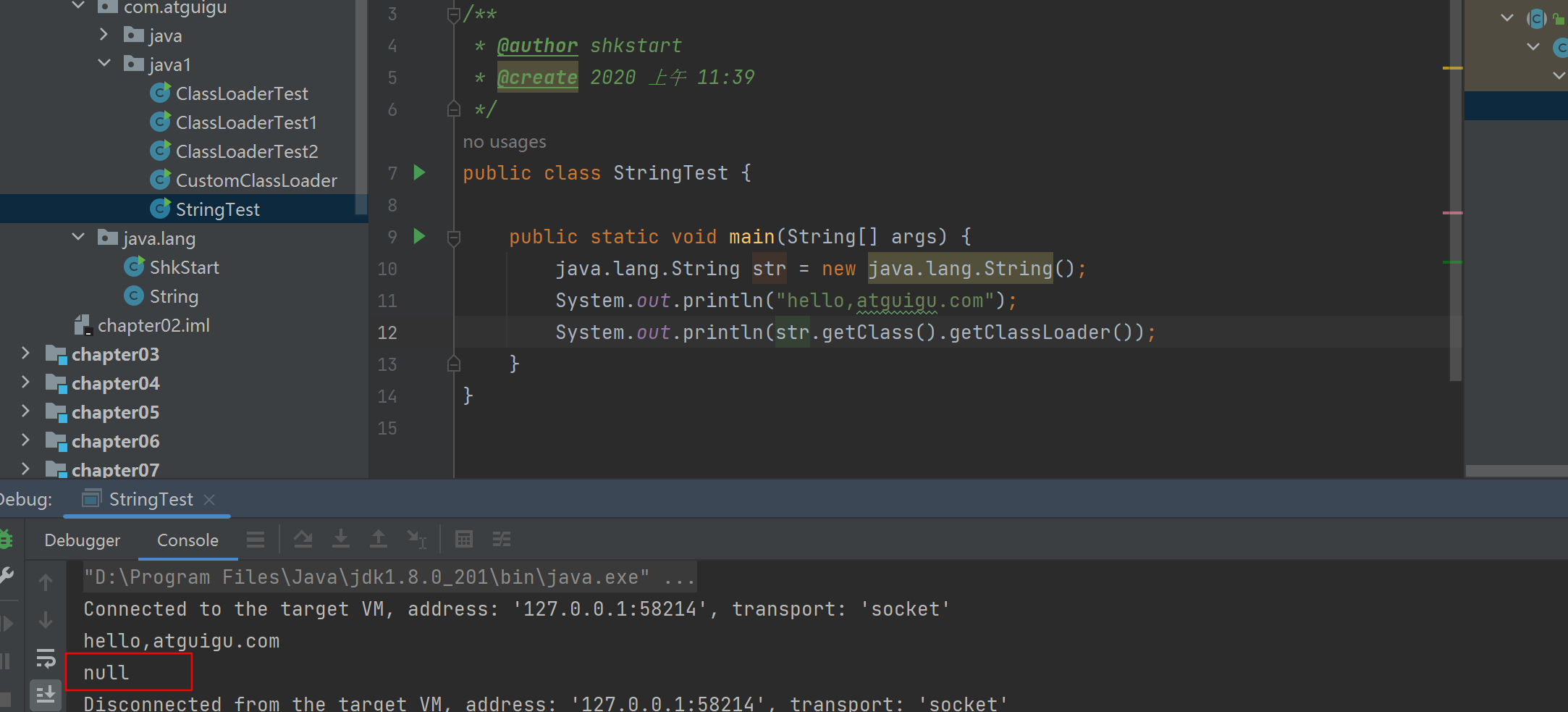Click Up the Stack Trace arrow
Screen dimensions: 1568x712
click(x=46, y=582)
